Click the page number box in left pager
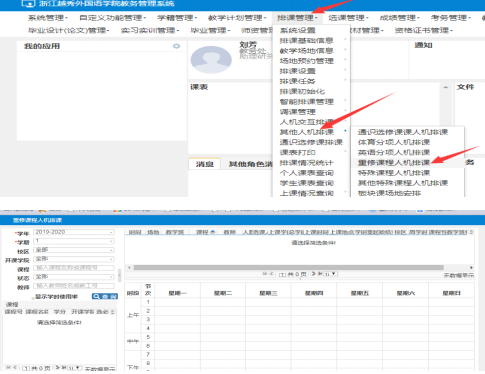 26,368
